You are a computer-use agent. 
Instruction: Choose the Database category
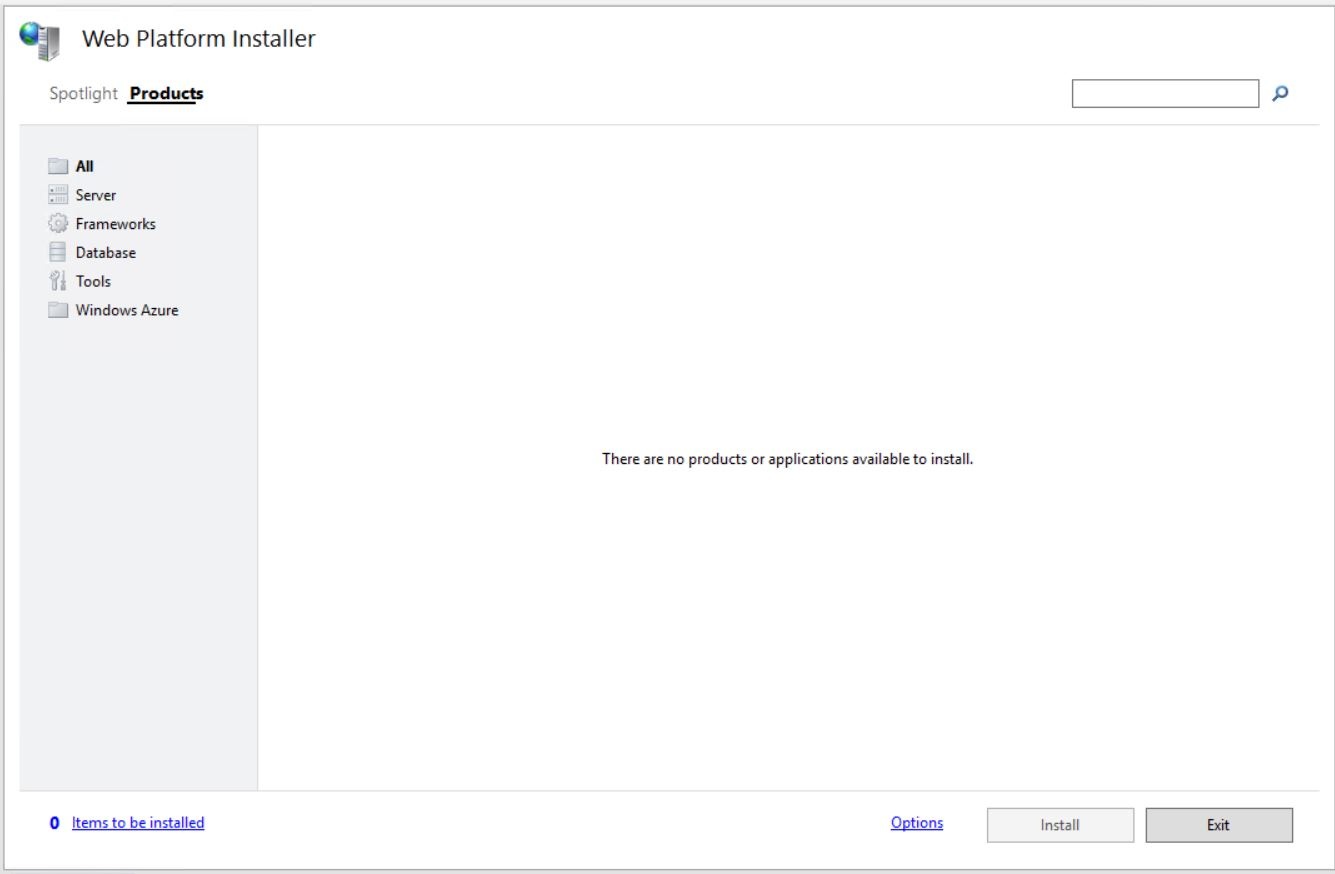point(106,253)
